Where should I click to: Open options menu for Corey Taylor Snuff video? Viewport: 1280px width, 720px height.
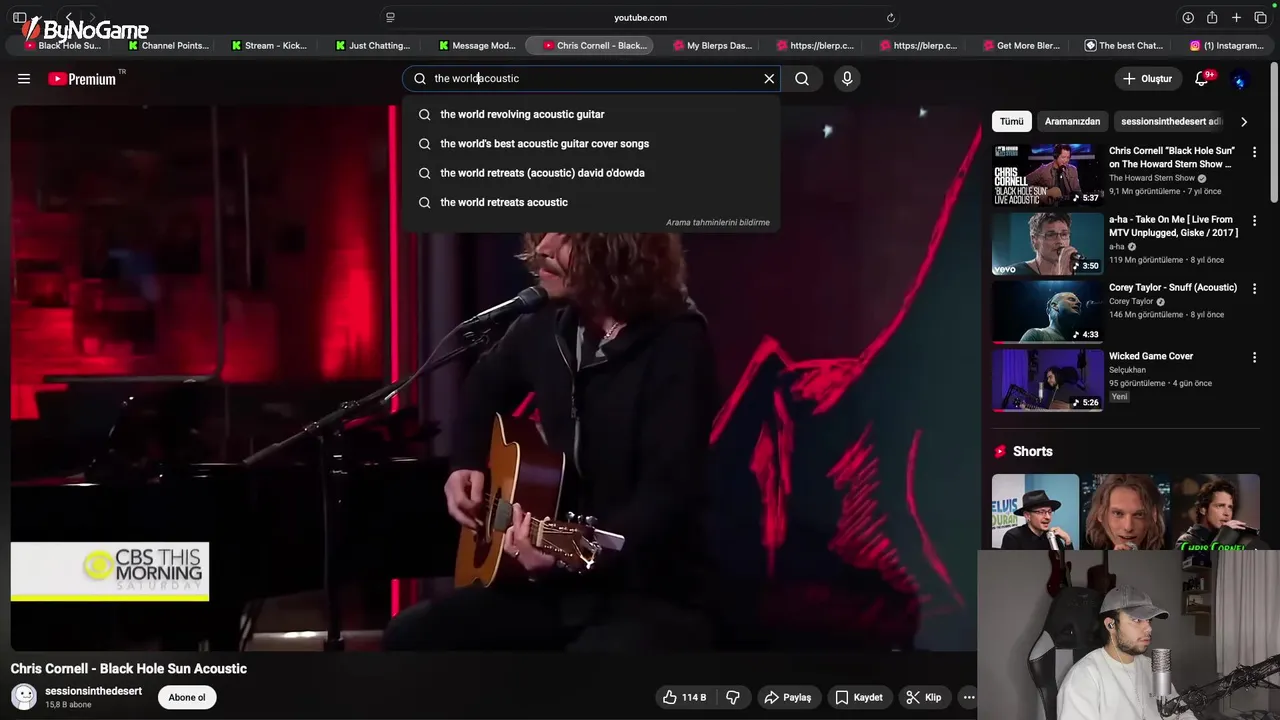click(x=1254, y=289)
